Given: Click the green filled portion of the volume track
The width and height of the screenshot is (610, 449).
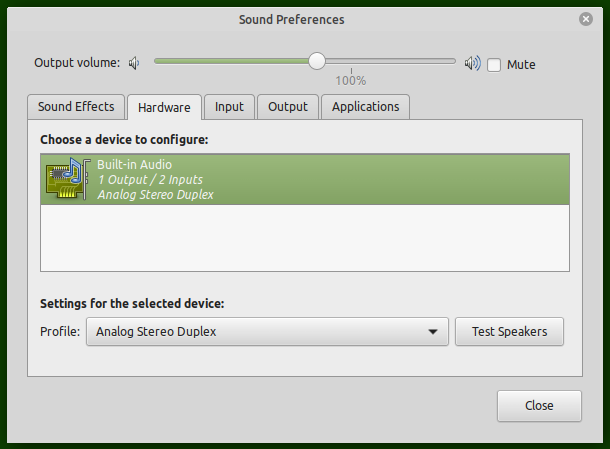Looking at the screenshot, I should tap(232, 61).
